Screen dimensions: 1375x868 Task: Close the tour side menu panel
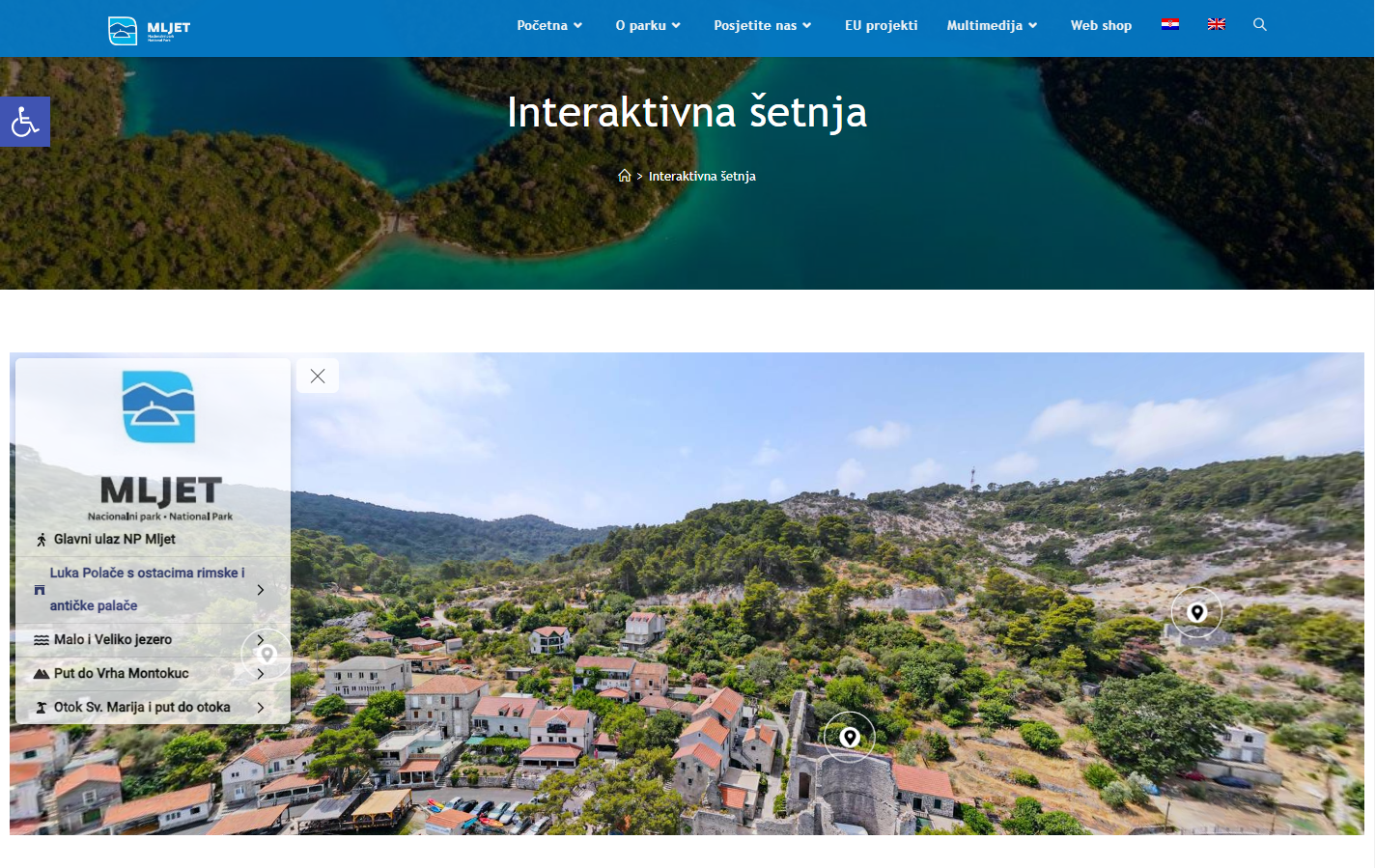click(318, 377)
